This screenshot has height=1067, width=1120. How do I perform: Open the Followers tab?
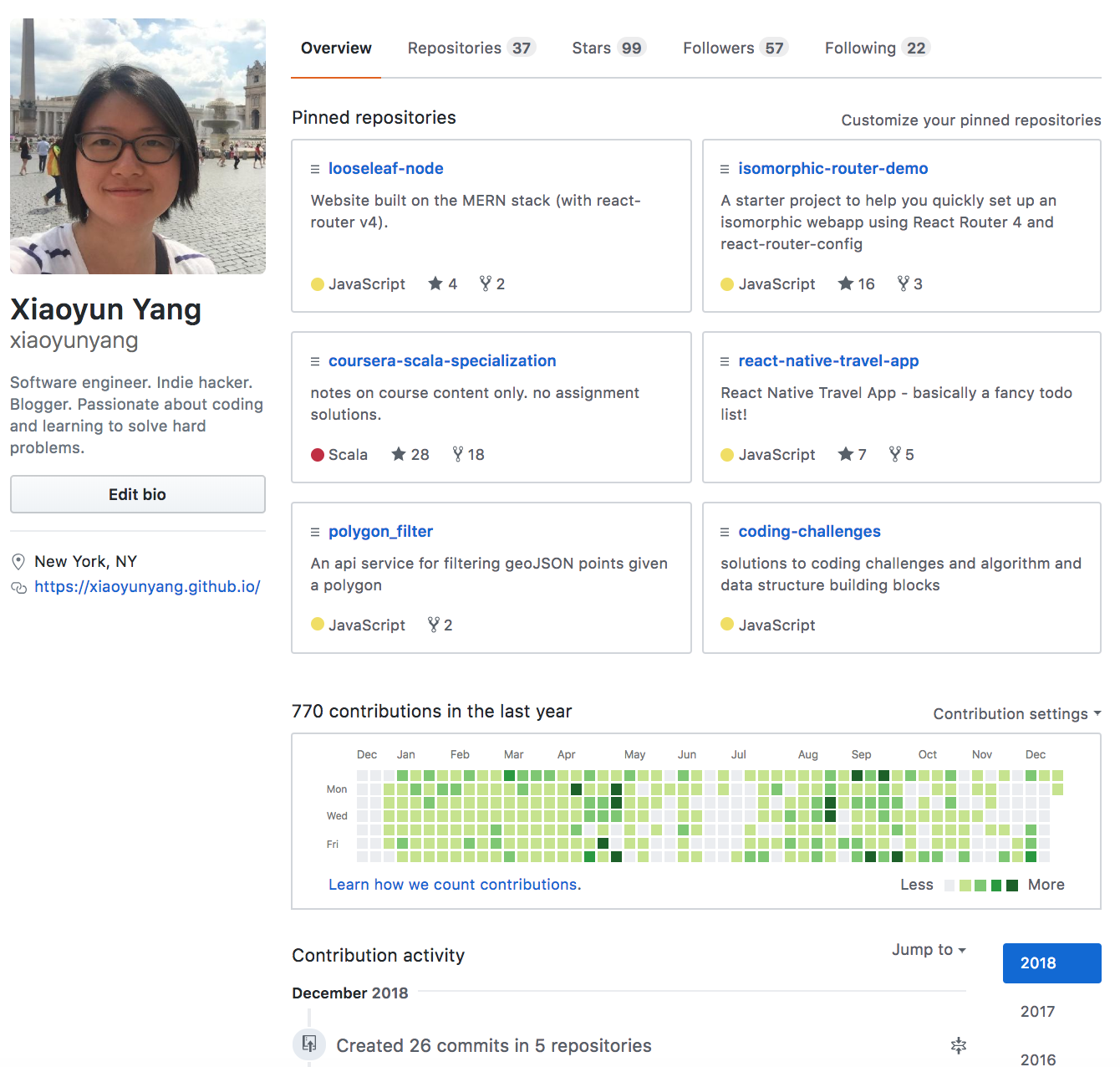point(736,48)
